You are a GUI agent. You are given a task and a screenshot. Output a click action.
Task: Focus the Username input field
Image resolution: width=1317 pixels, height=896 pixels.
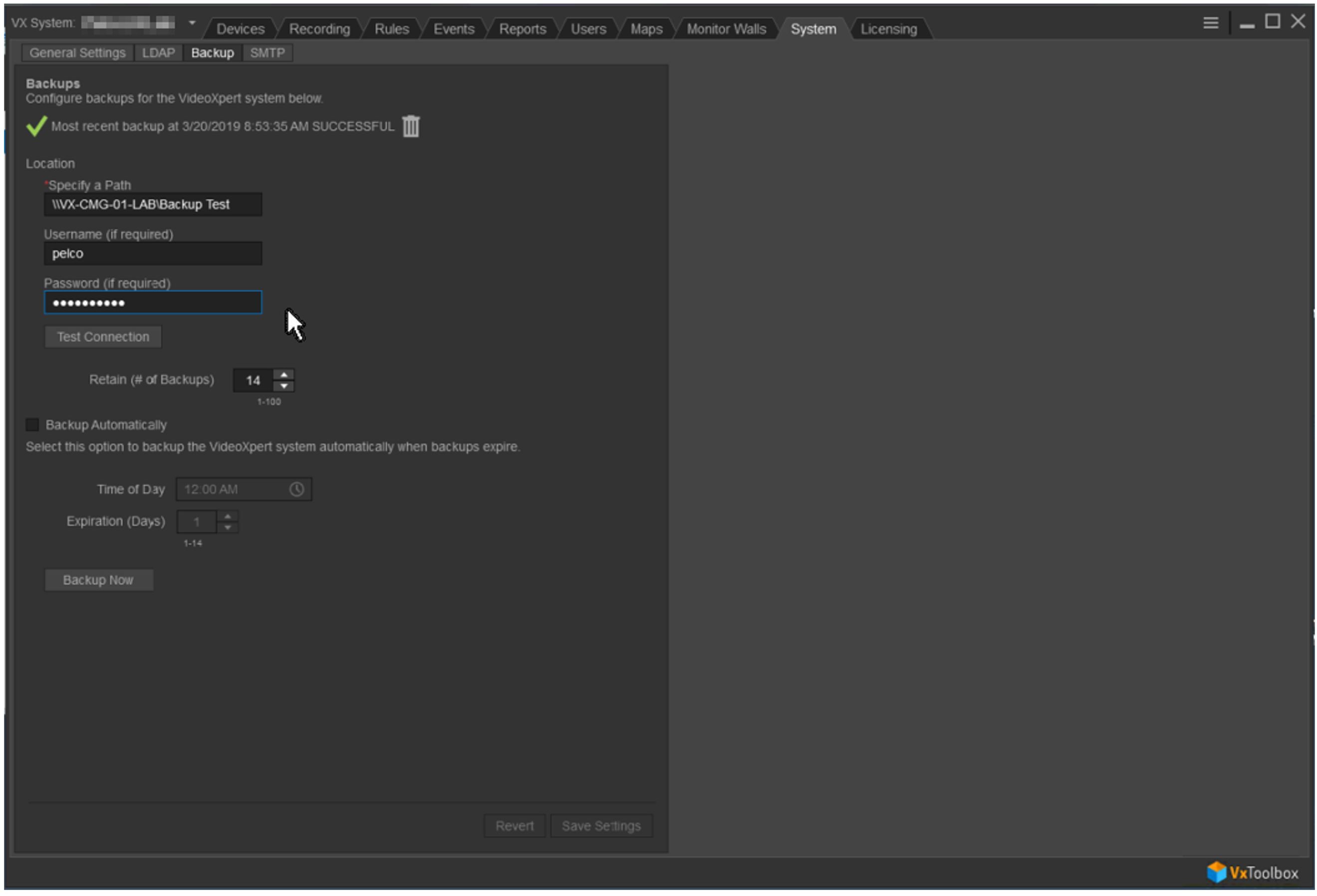pyautogui.click(x=153, y=254)
